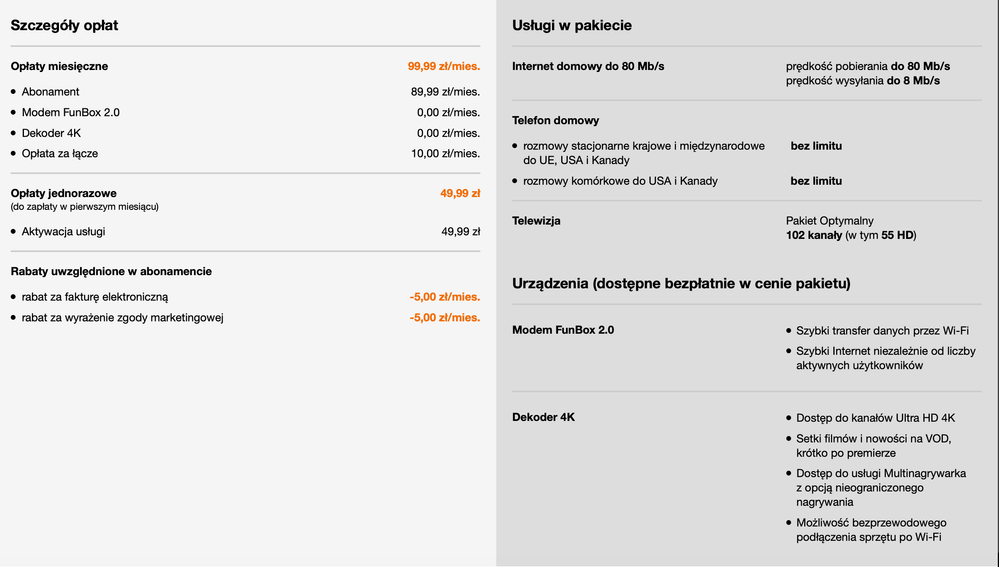Viewport: 999px width, 567px height.
Task: Click the Usługi w pakiecie heading
Action: (x=571, y=25)
